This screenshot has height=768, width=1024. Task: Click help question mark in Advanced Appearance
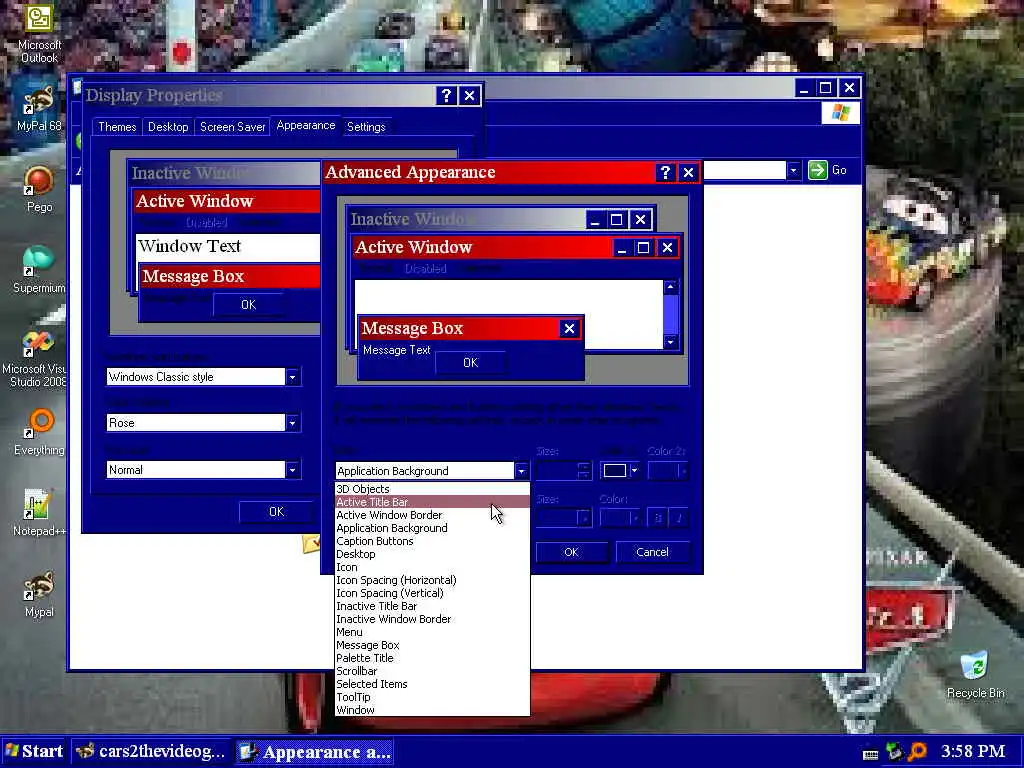(665, 172)
